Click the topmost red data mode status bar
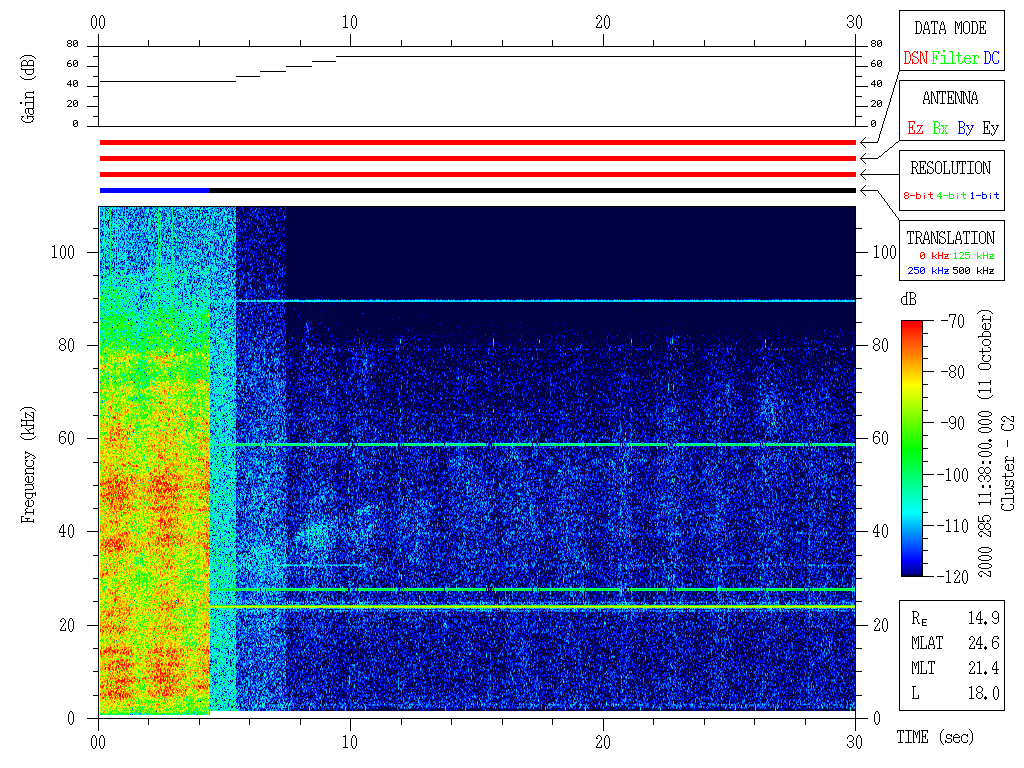Viewport: 1024px width, 768px height. (477, 143)
